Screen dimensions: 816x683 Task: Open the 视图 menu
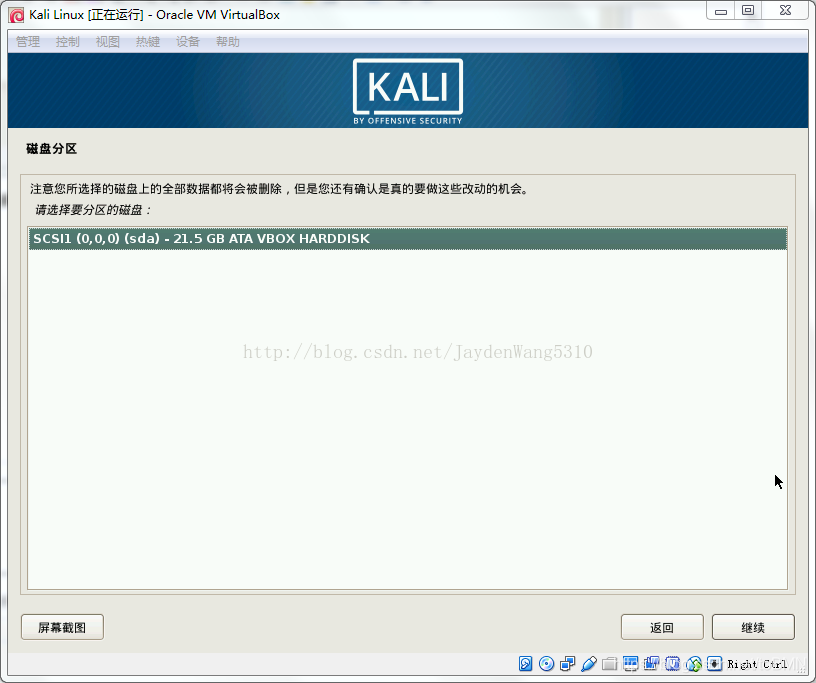(x=108, y=42)
